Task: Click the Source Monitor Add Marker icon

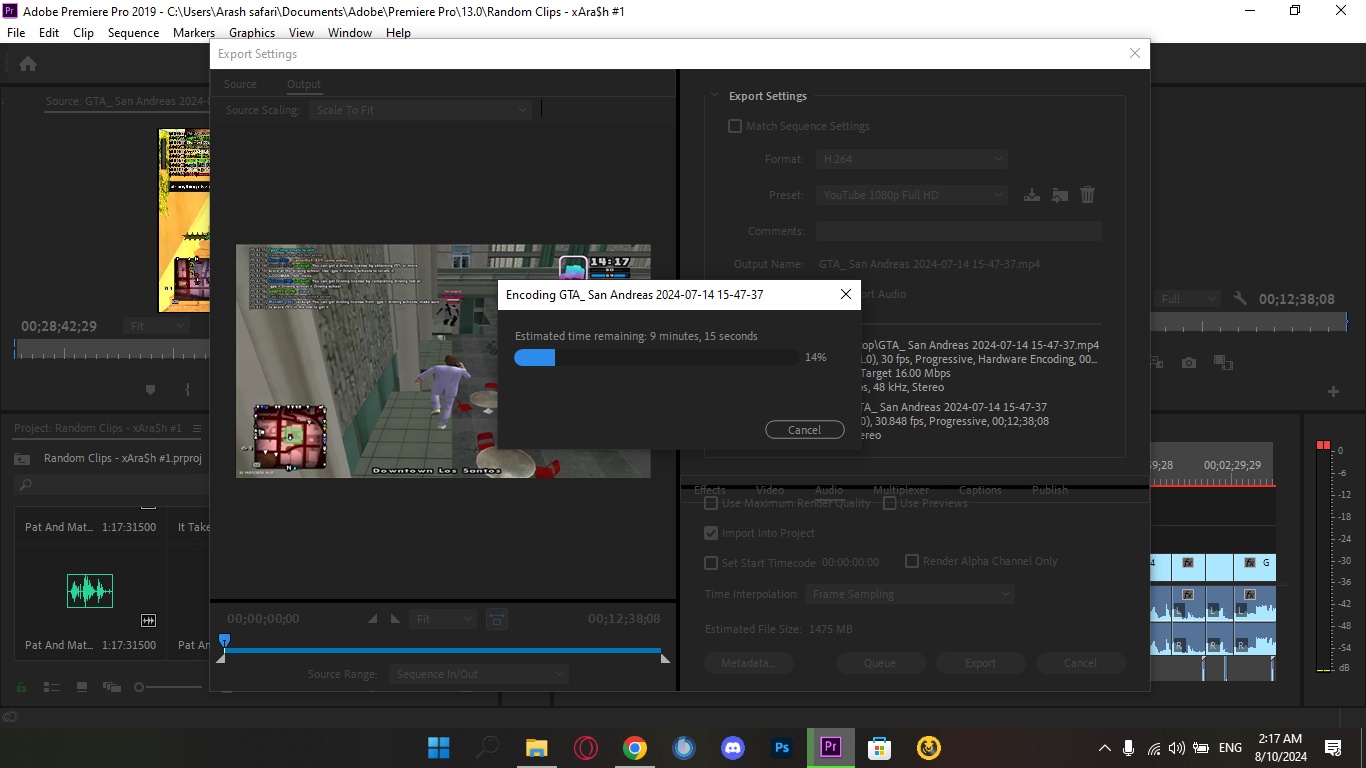Action: click(x=151, y=390)
